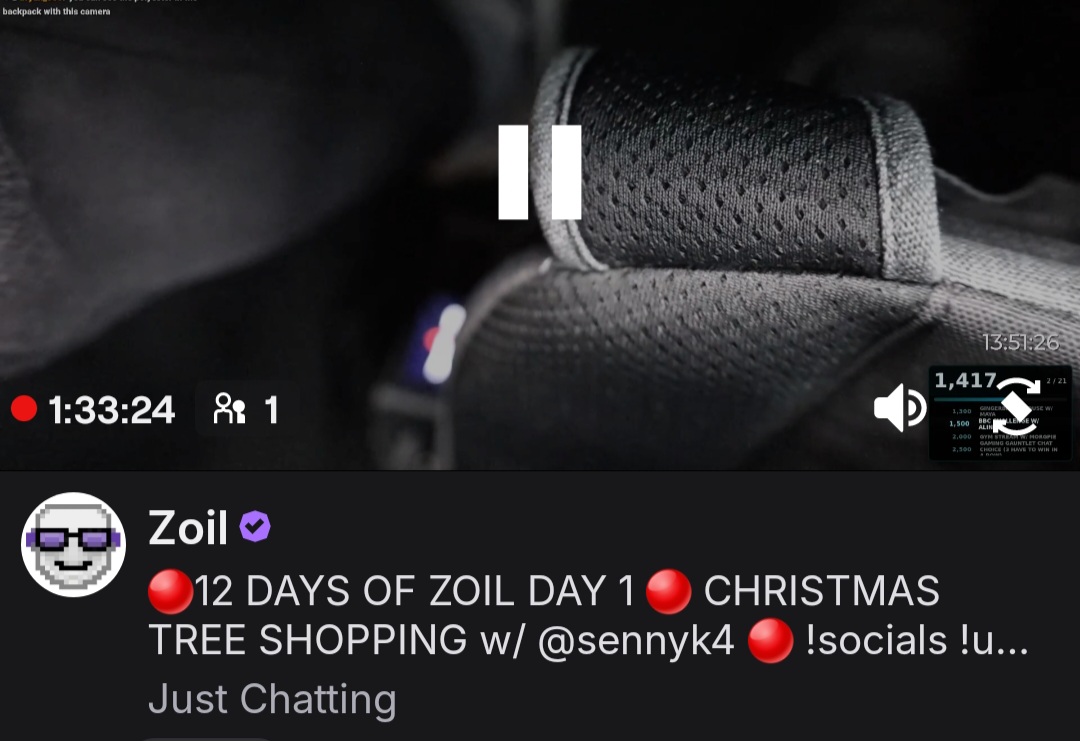Open Zoil's pixel face profile avatar
1080x741 pixels.
[73, 544]
